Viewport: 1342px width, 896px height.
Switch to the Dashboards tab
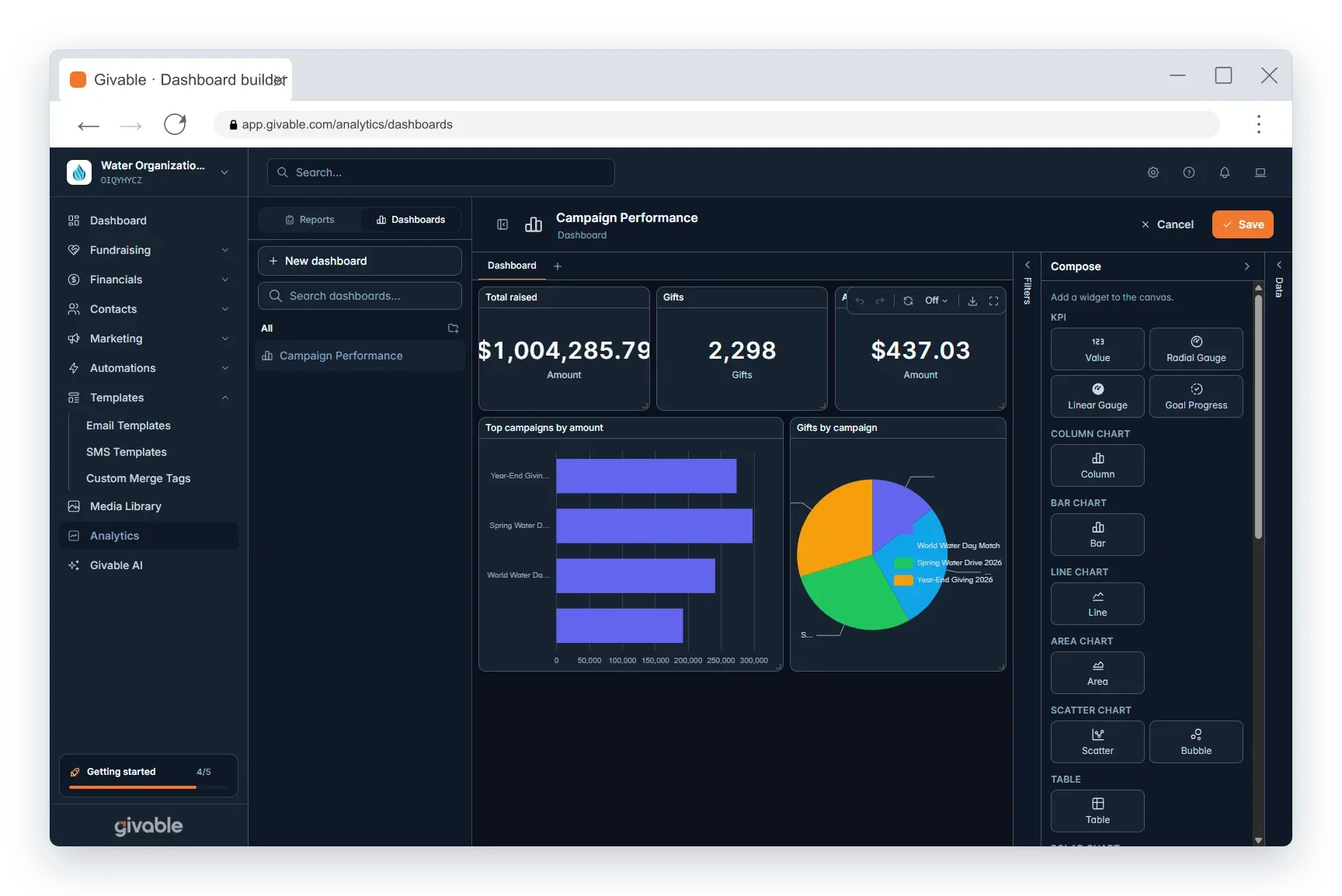(411, 220)
